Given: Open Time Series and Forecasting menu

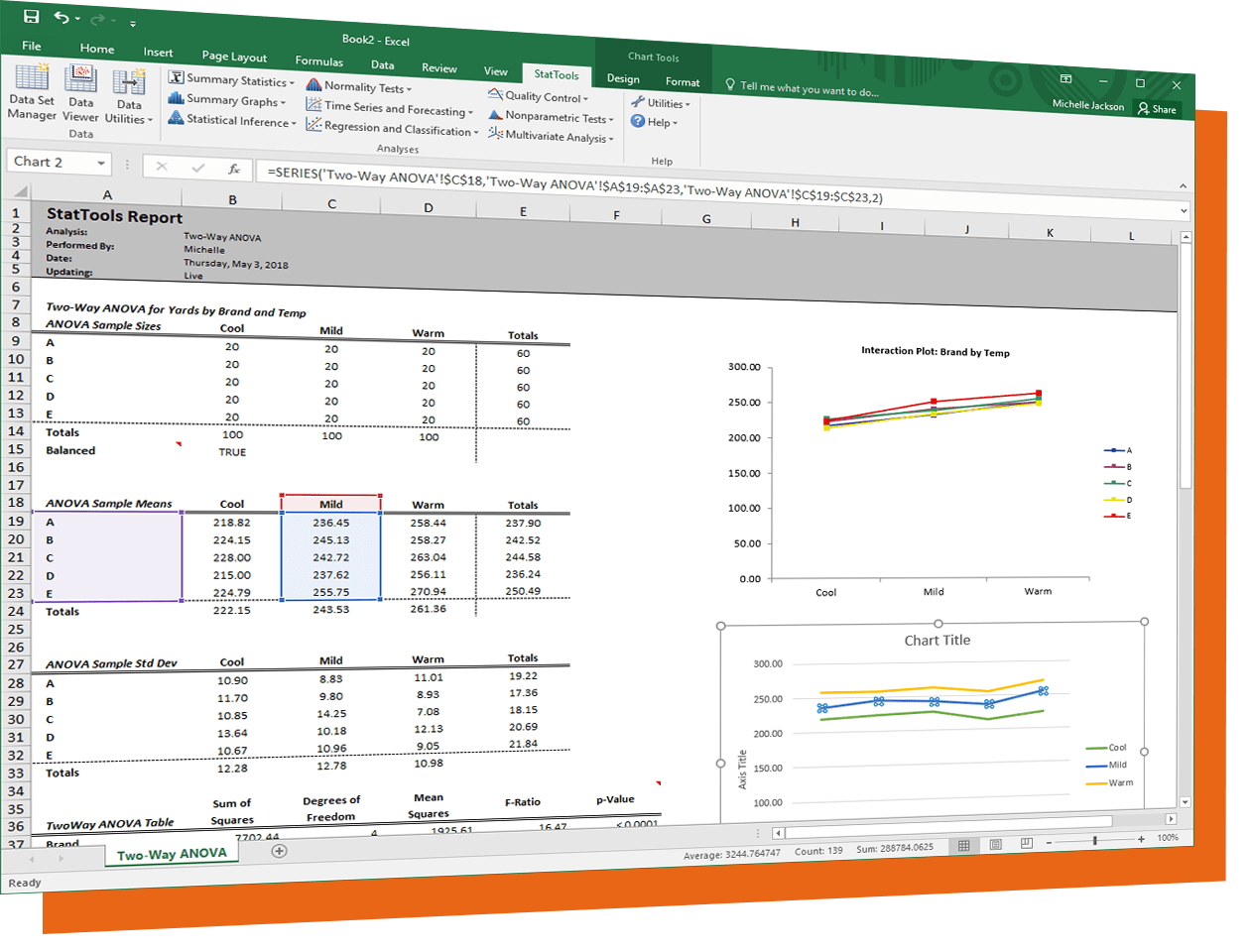Looking at the screenshot, I should (390, 107).
